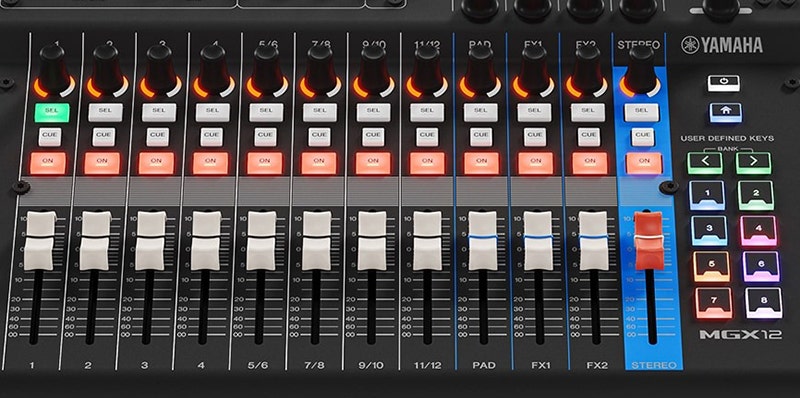Mute channel 9/10 via ON button
This screenshot has height=398, width=800.
(373, 163)
